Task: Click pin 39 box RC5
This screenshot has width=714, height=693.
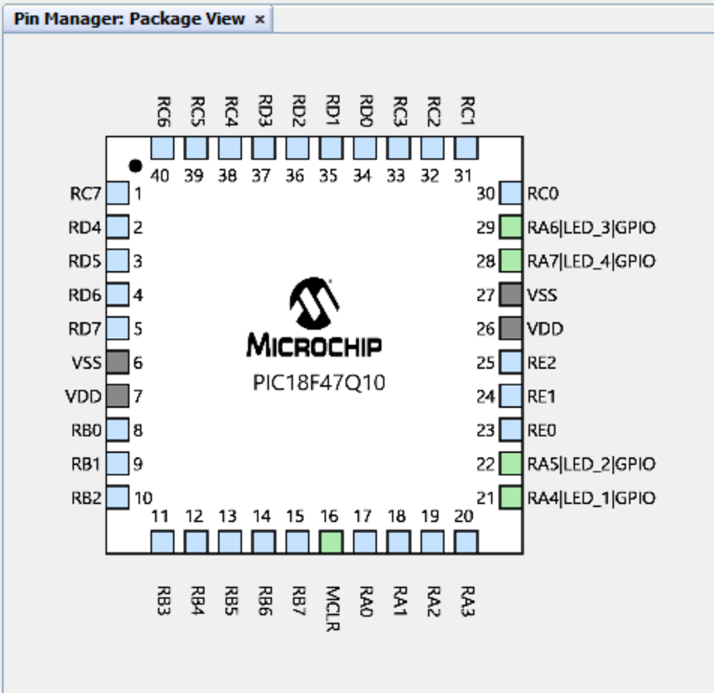Action: 196,148
